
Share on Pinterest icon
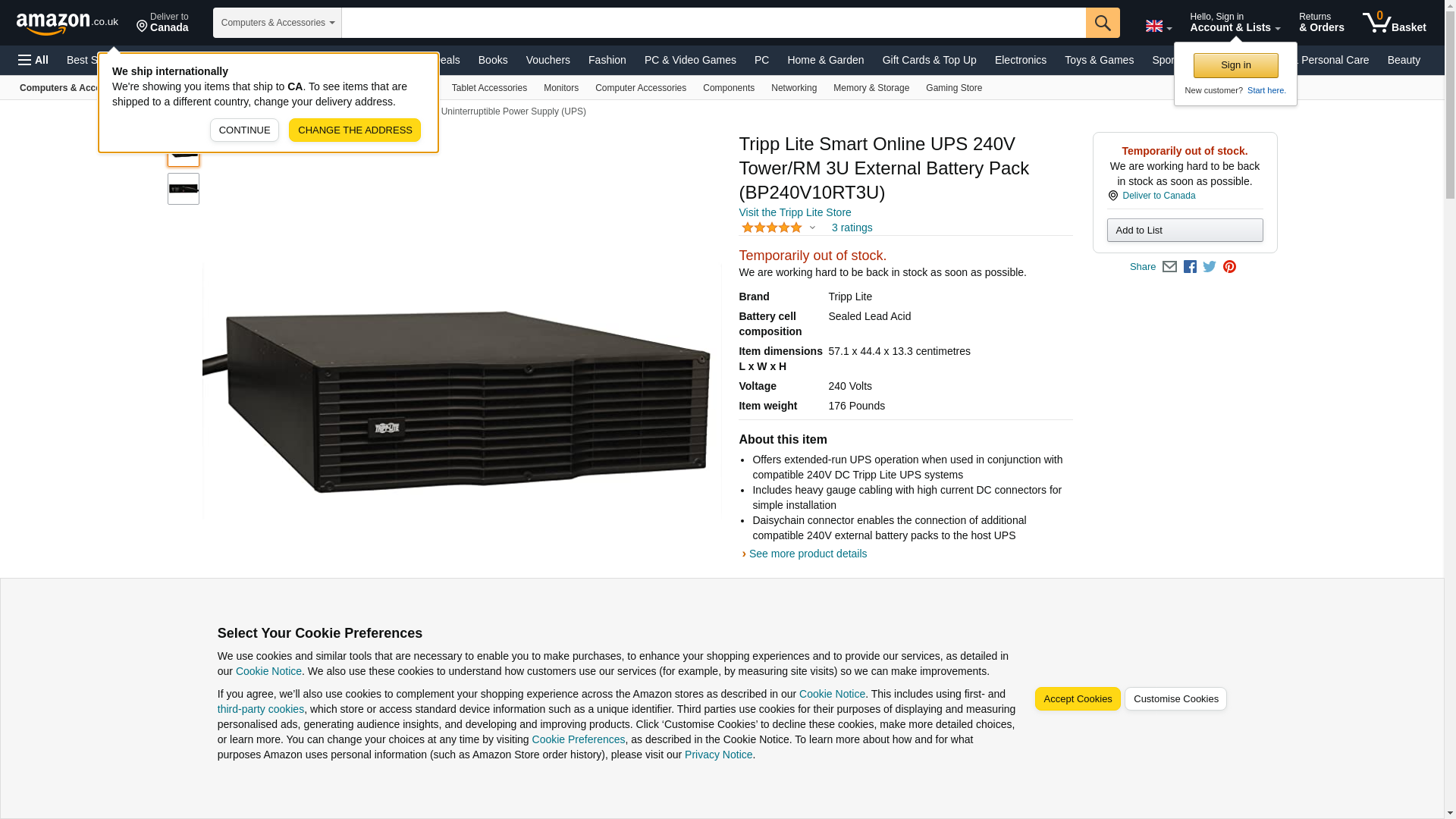(1229, 267)
